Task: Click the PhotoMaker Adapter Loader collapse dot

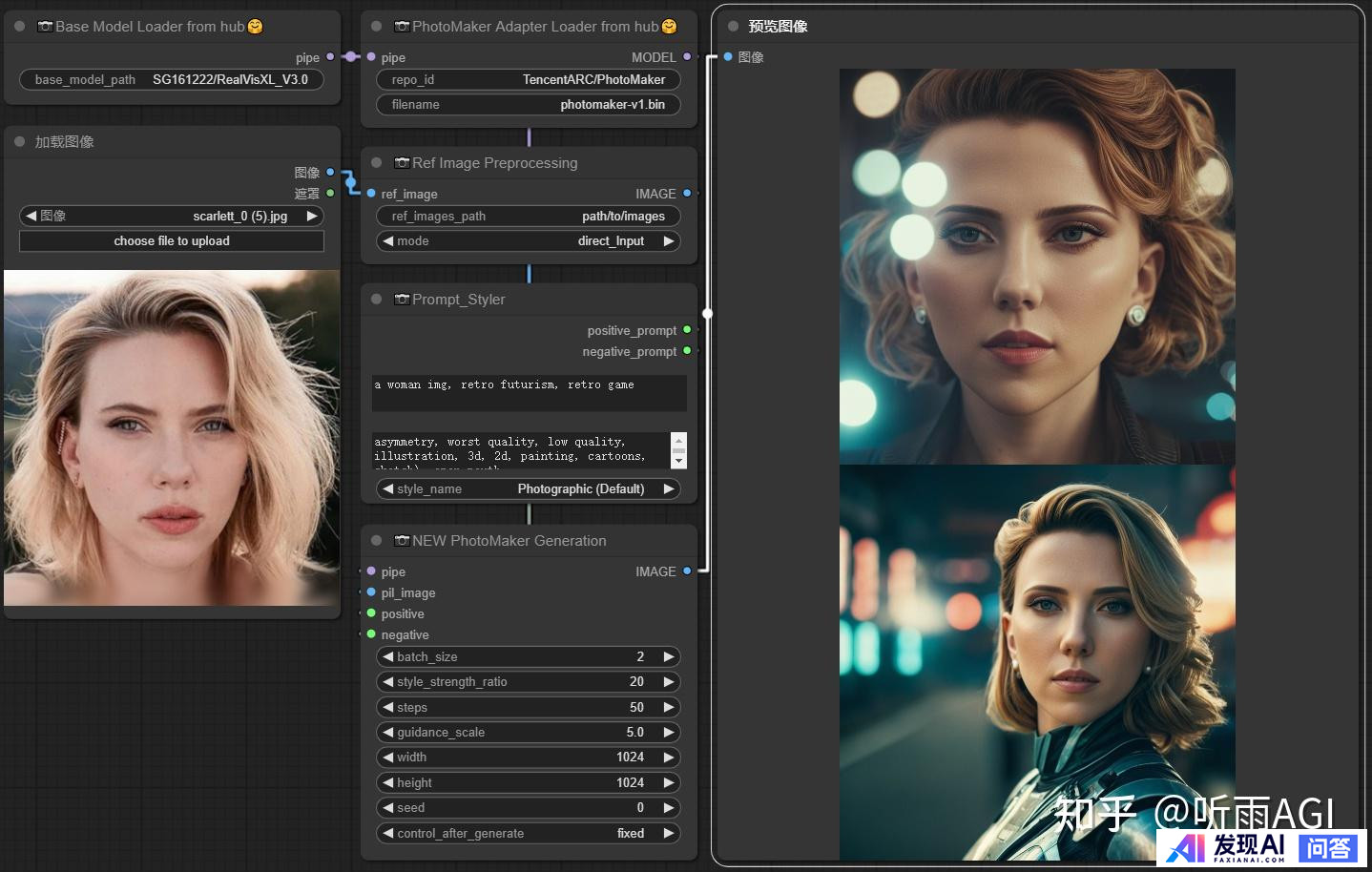Action: (376, 27)
